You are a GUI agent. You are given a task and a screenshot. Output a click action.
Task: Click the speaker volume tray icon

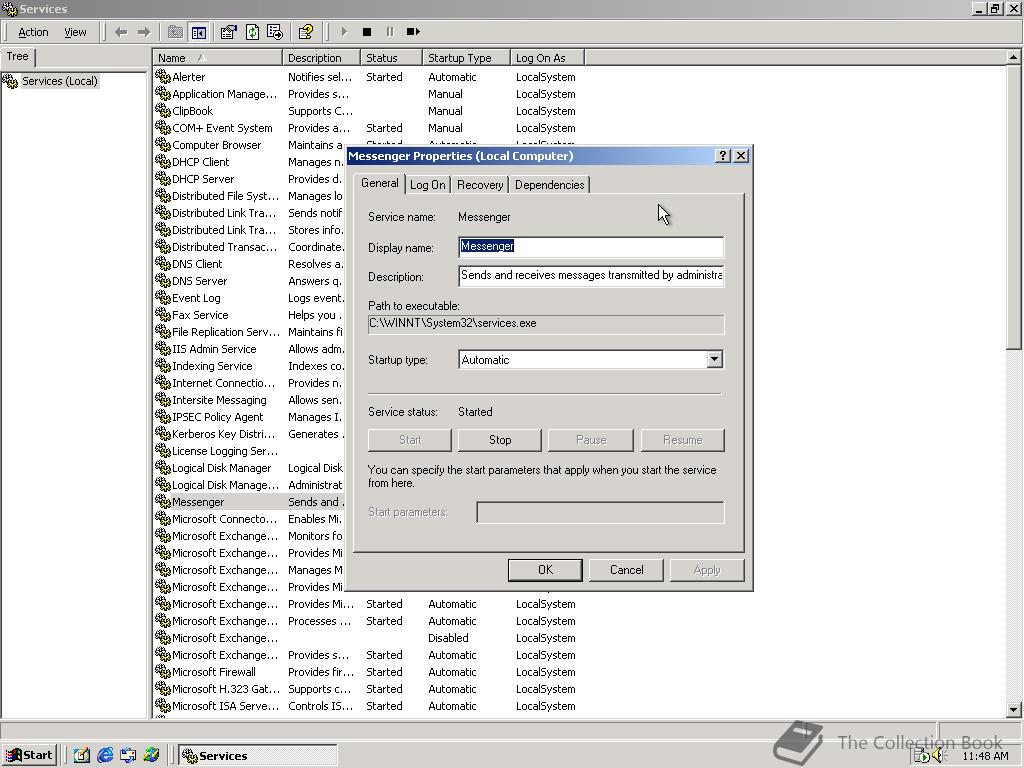click(x=939, y=756)
